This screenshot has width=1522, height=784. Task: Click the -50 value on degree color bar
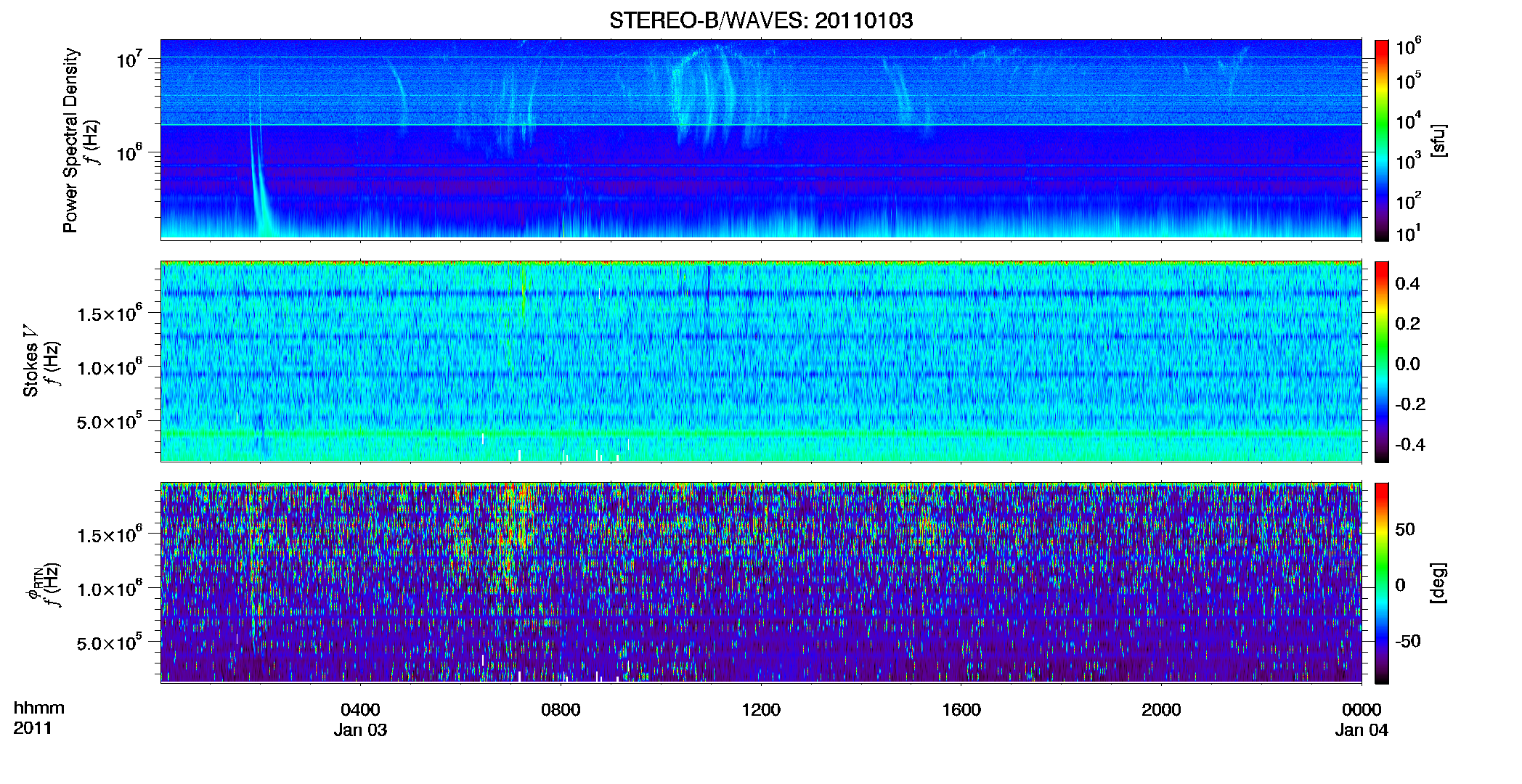[1409, 641]
